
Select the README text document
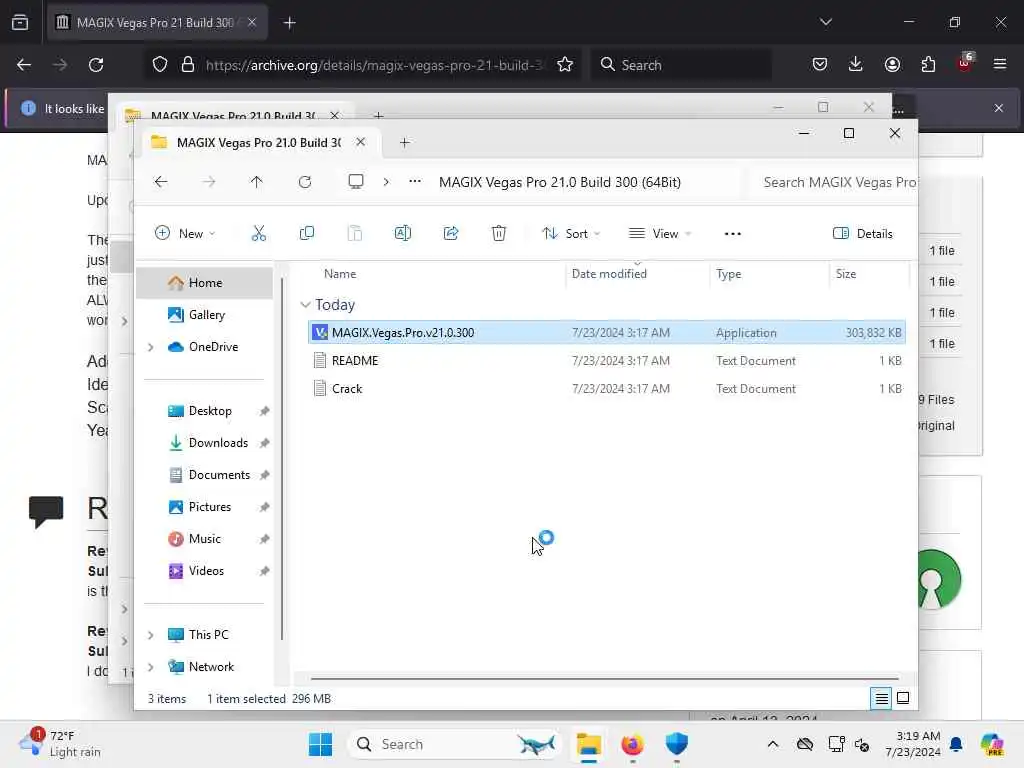pos(607,360)
